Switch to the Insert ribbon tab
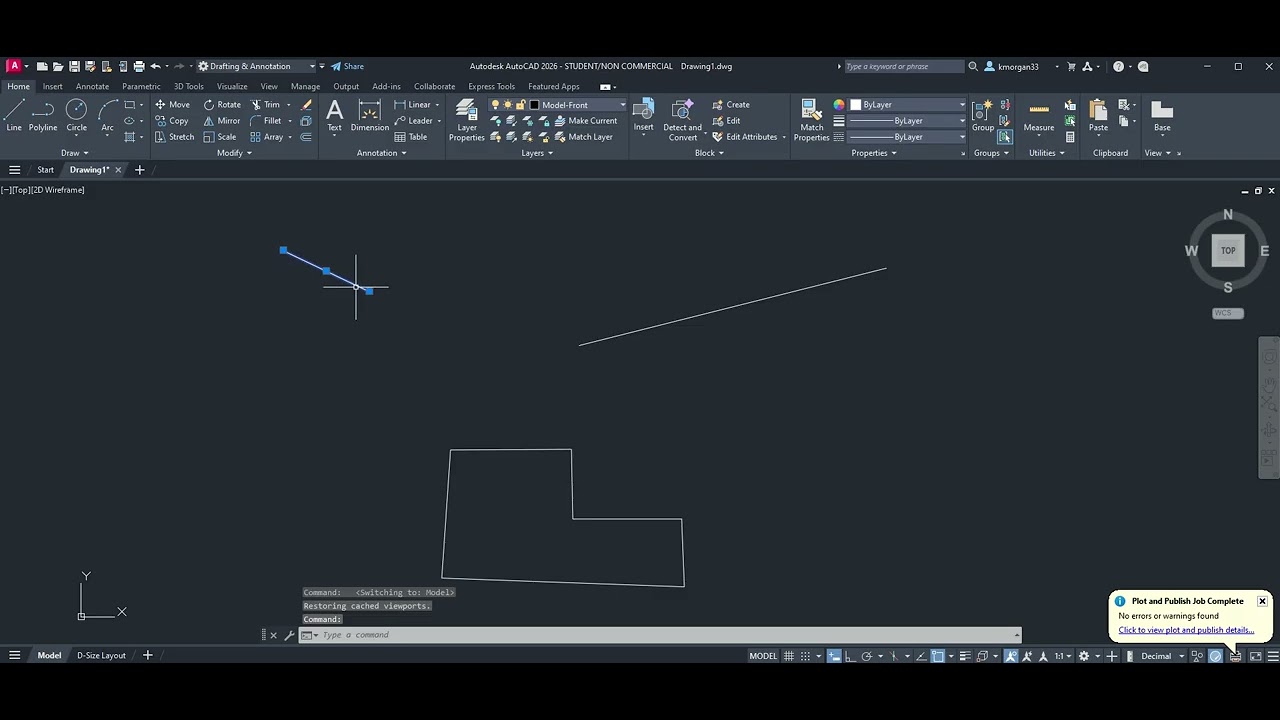The image size is (1280, 720). pyautogui.click(x=52, y=86)
